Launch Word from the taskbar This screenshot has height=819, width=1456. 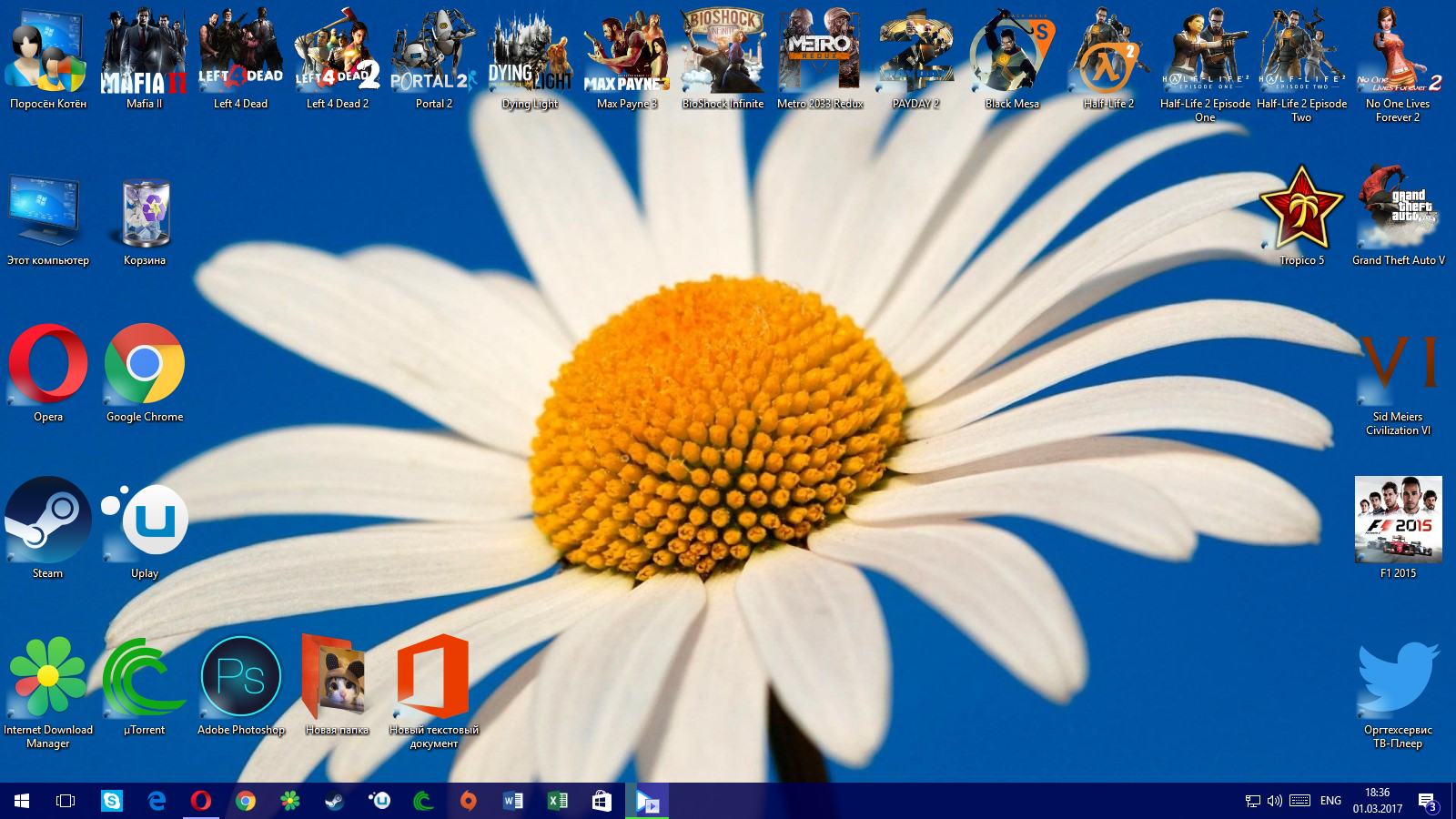coord(513,801)
